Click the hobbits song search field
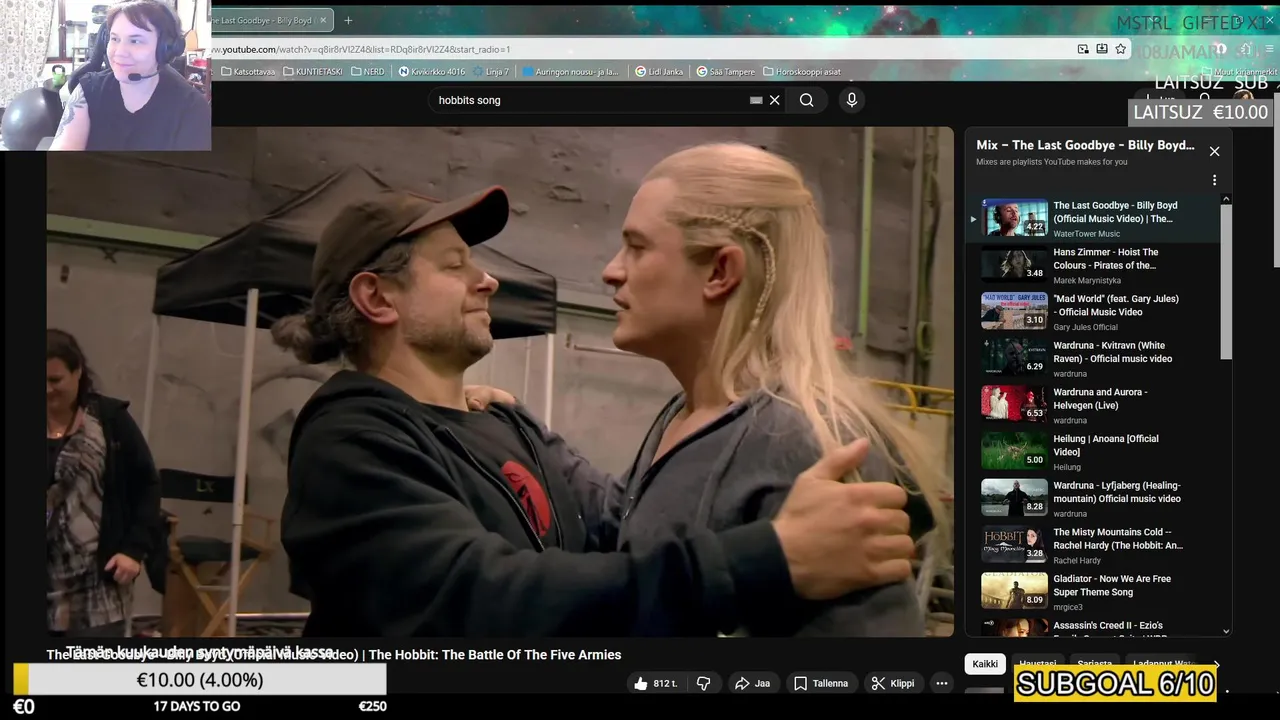Viewport: 1280px width, 720px height. click(x=590, y=100)
